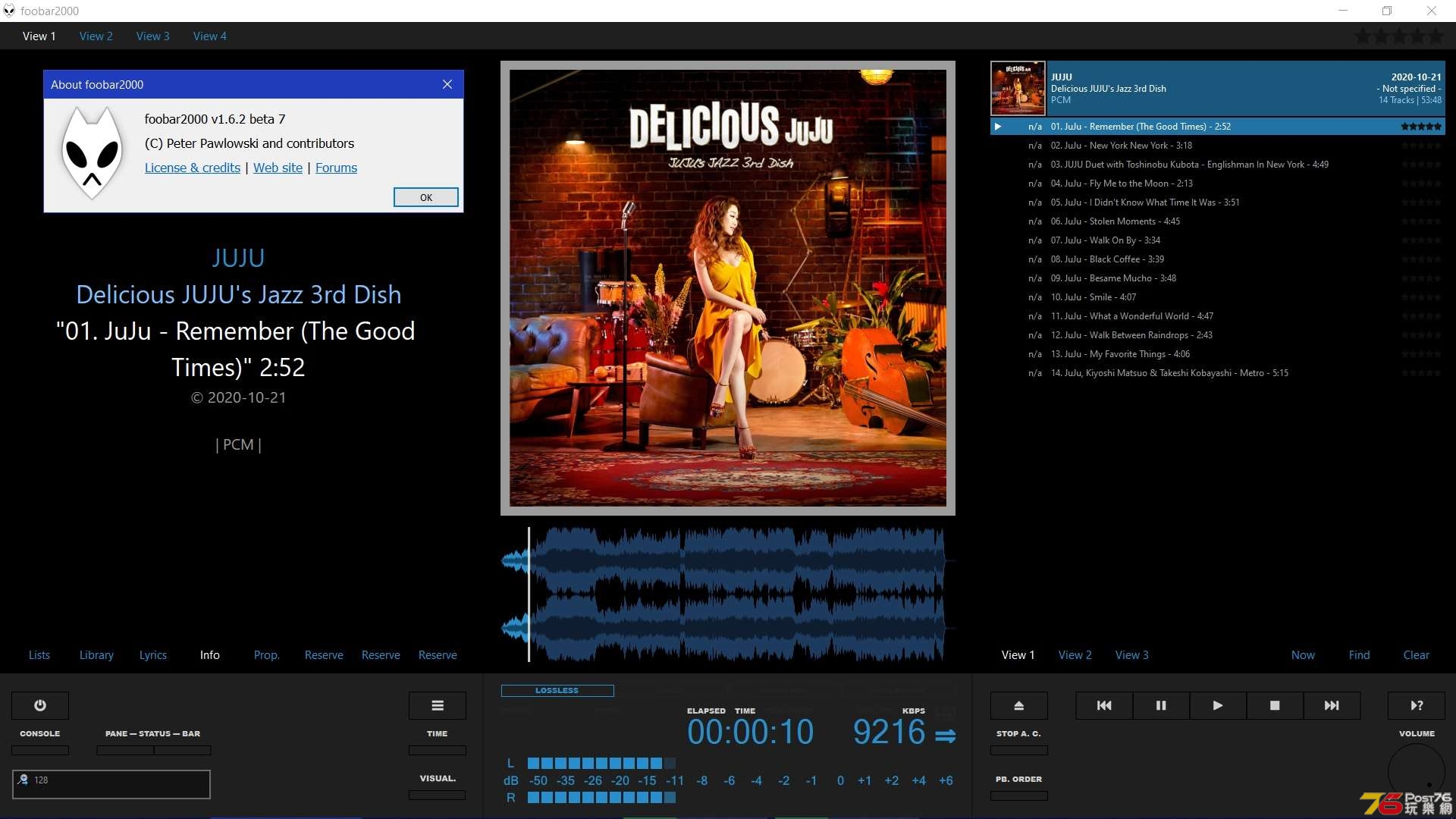Click the round VOLUME knob
This screenshot has height=819, width=1456.
click(1417, 772)
